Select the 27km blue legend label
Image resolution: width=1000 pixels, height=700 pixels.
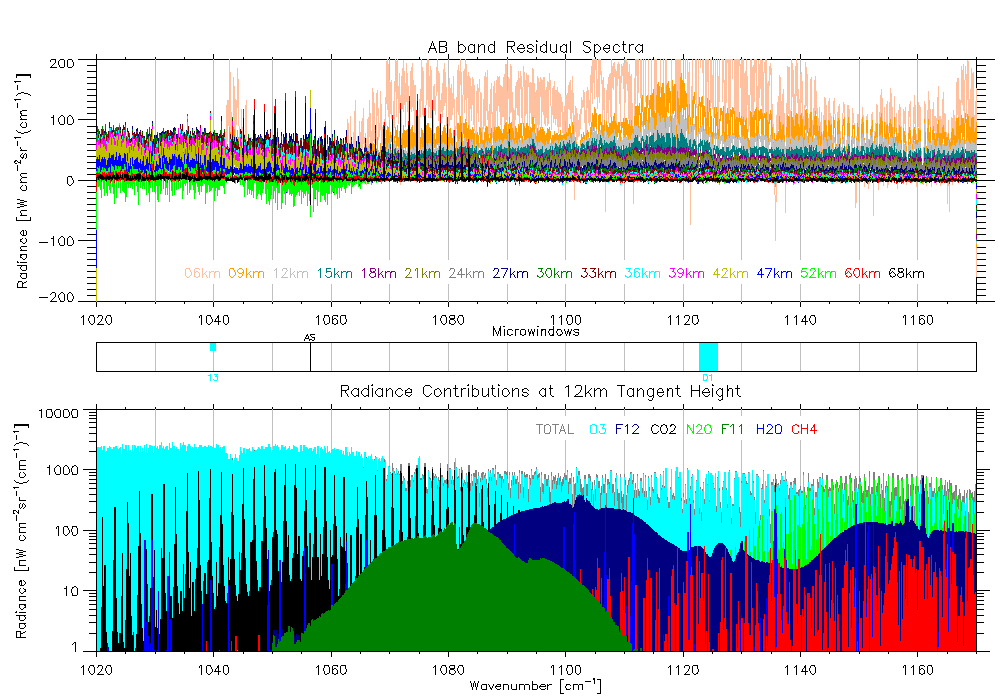510,273
